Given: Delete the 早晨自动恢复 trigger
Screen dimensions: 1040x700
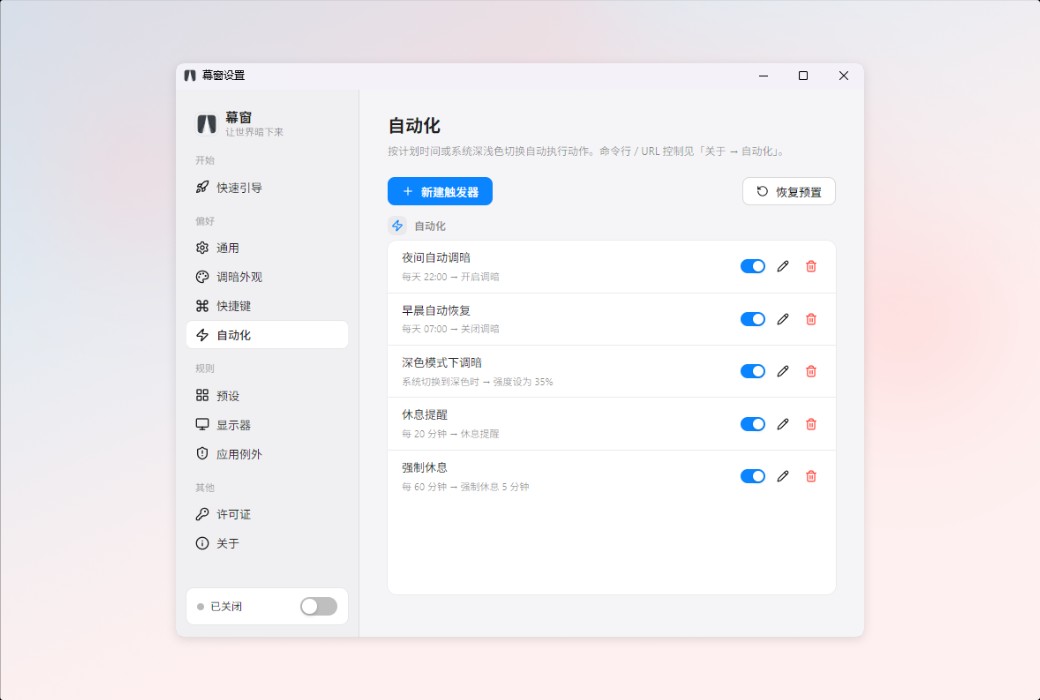Looking at the screenshot, I should (811, 319).
